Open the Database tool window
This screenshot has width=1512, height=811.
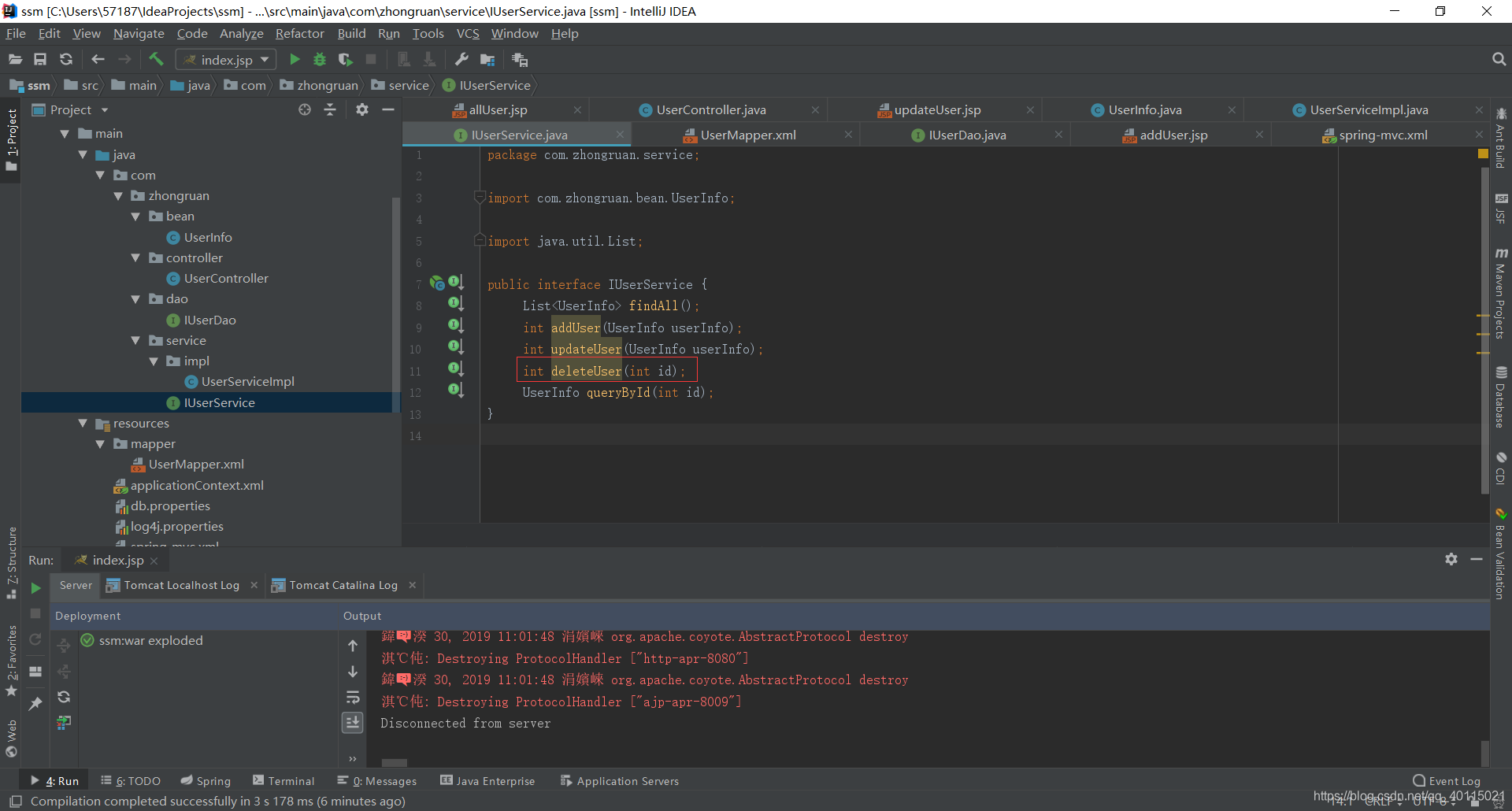point(1501,398)
